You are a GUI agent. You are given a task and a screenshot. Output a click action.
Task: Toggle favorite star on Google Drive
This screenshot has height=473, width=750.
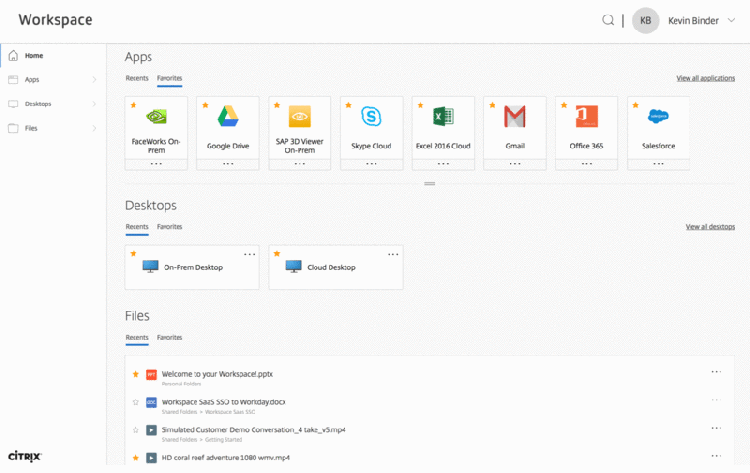coord(205,105)
